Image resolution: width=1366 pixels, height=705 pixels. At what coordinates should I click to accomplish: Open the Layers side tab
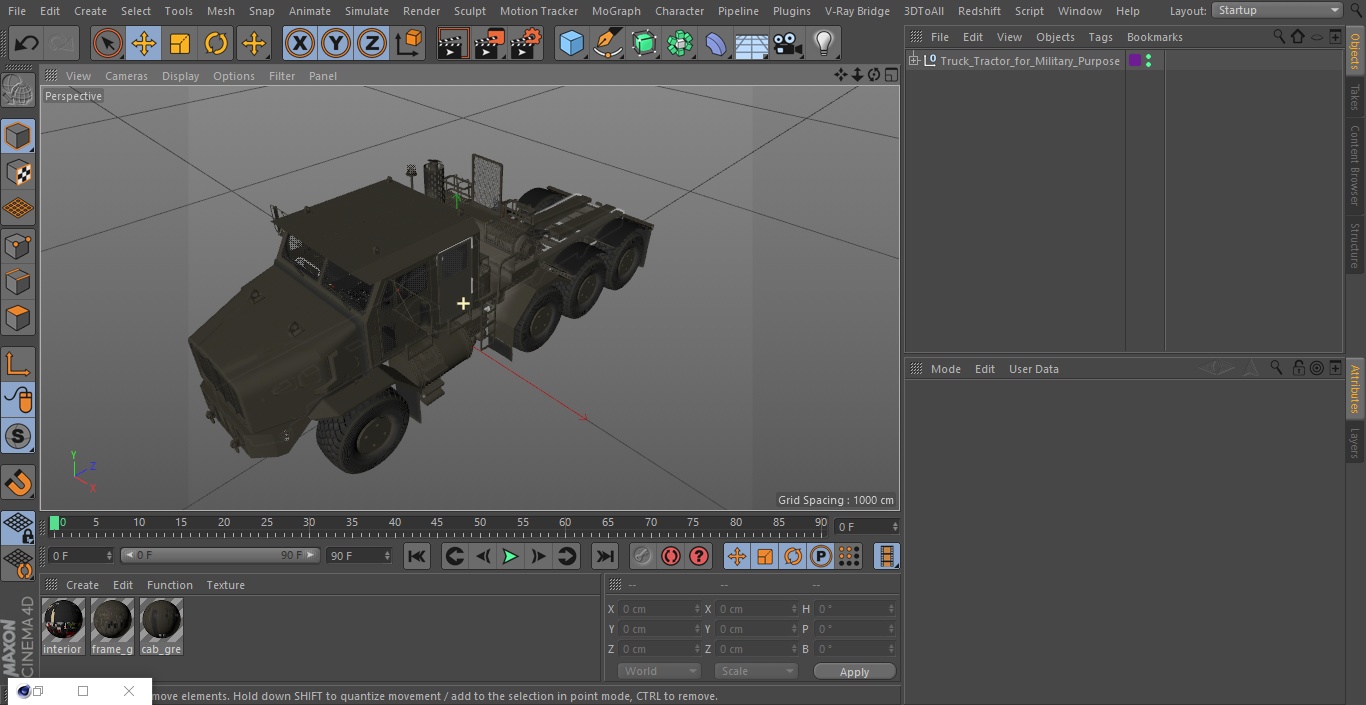1355,443
